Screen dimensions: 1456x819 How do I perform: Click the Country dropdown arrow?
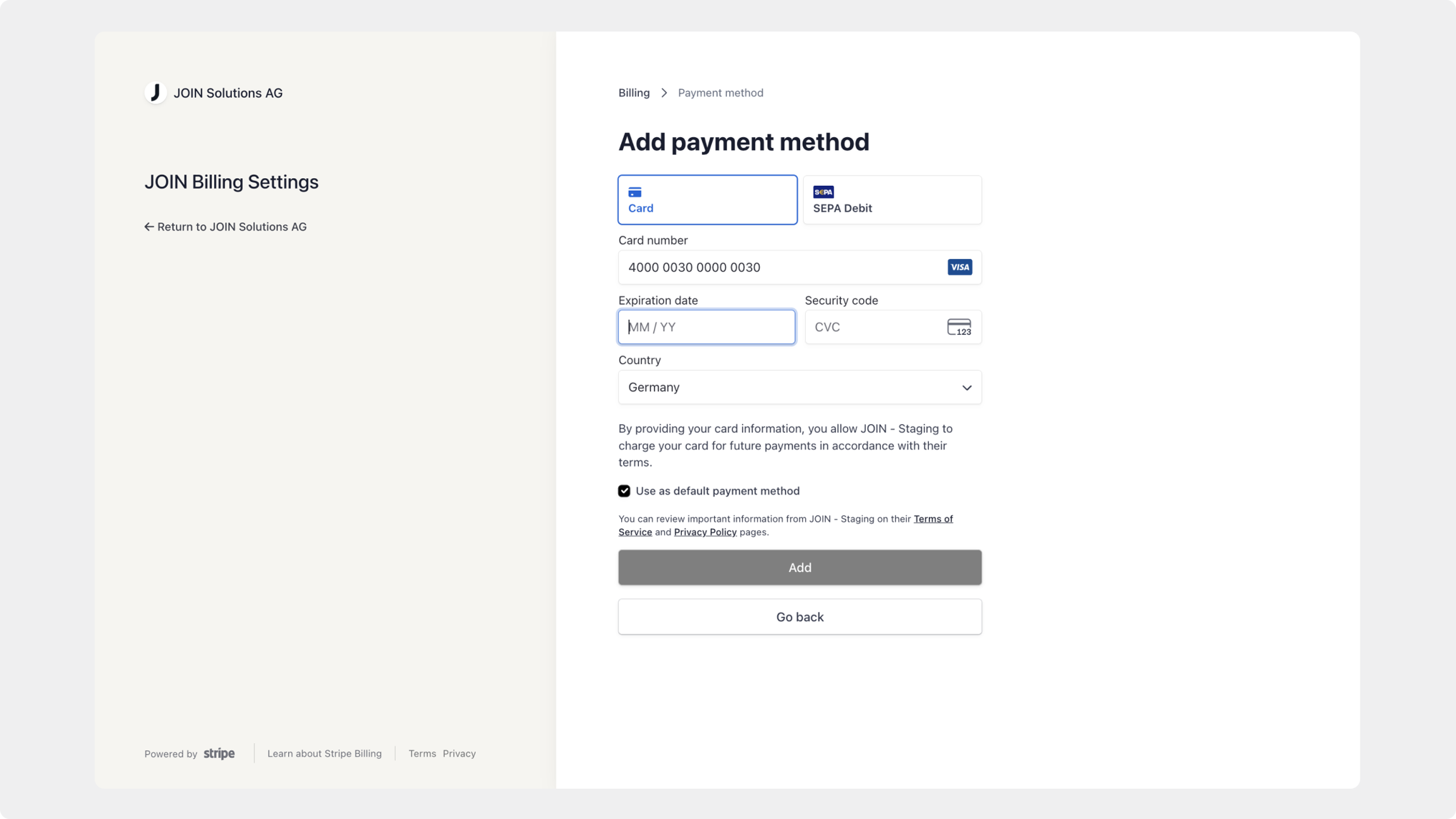click(x=966, y=387)
